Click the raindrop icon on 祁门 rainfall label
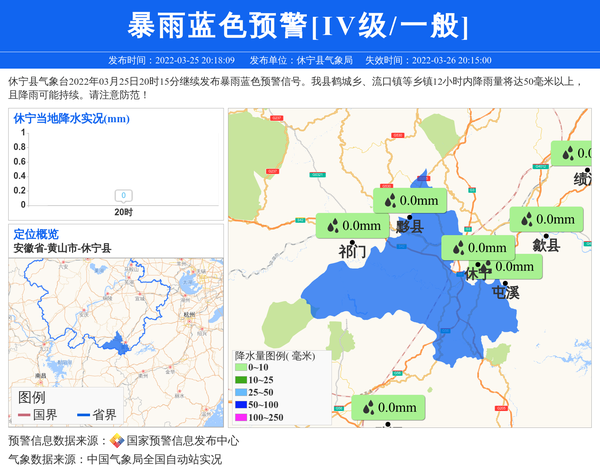Image resolution: width=600 pixels, height=471 pixels. click(x=330, y=227)
